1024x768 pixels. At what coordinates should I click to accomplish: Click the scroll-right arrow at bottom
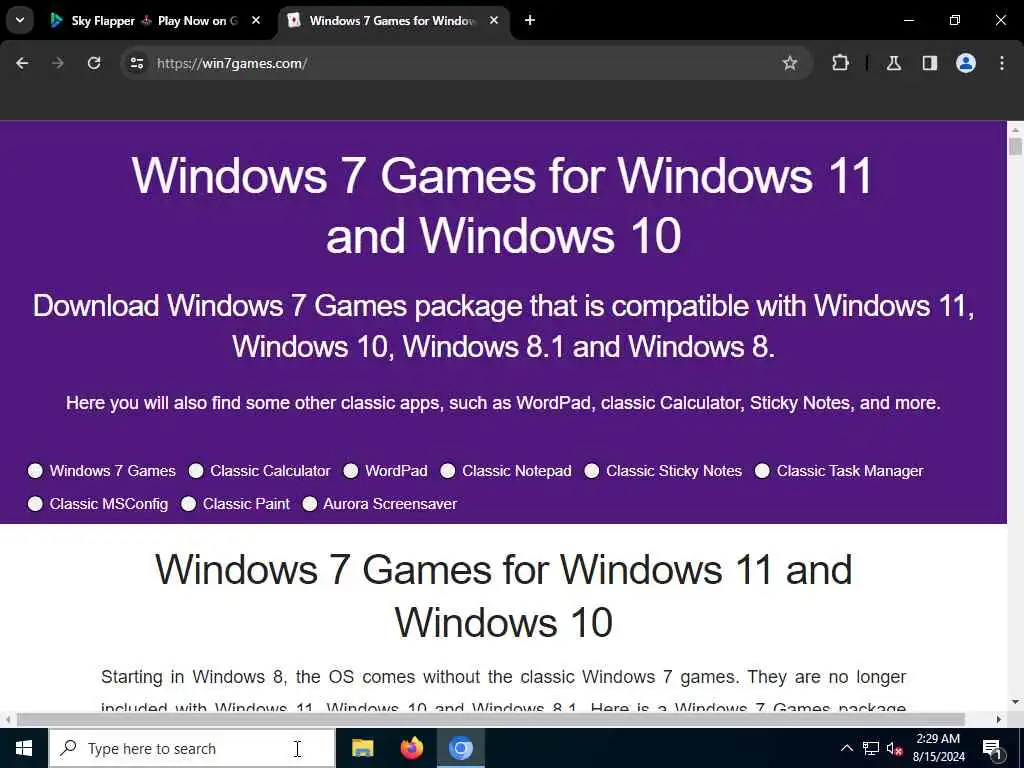[999, 719]
